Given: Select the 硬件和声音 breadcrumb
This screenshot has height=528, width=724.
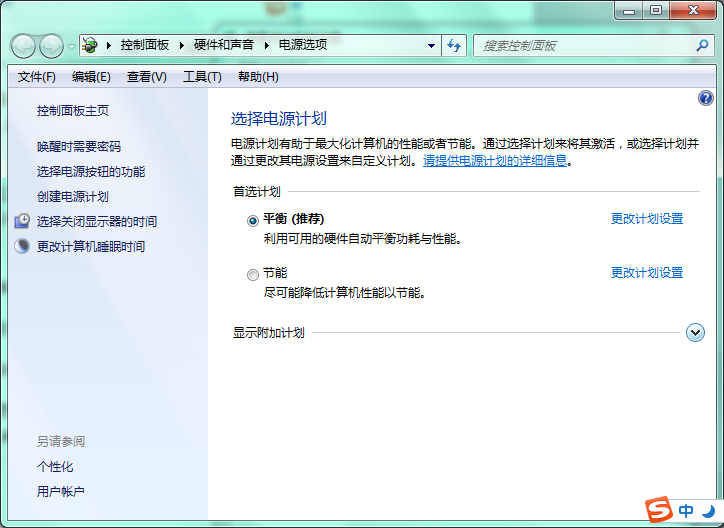Looking at the screenshot, I should (x=224, y=45).
